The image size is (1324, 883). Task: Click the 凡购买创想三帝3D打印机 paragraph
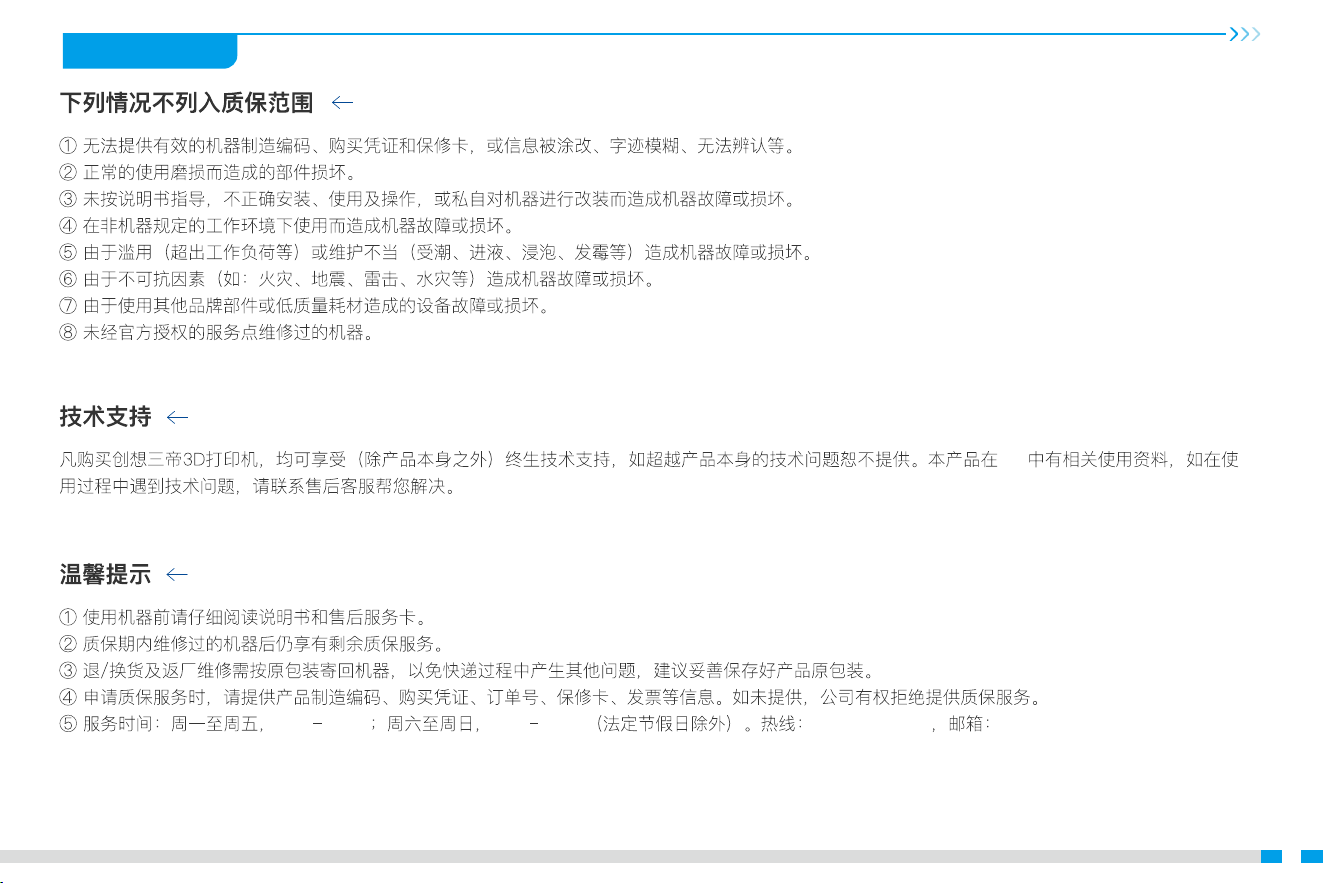tap(650, 473)
